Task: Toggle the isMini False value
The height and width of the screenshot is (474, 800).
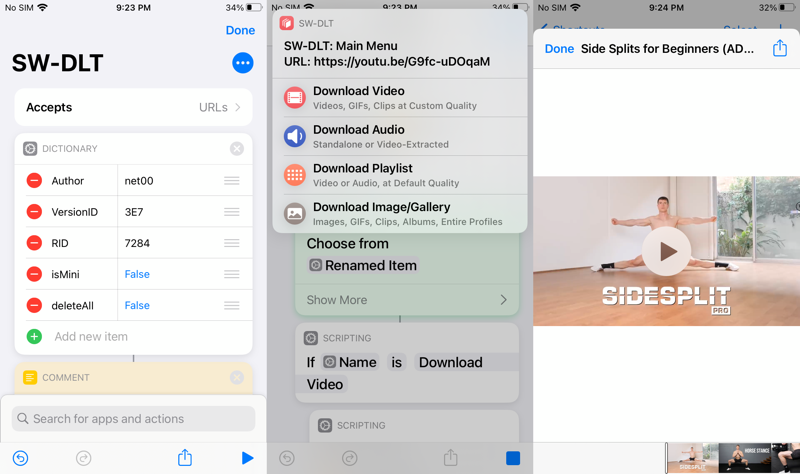Action: coord(137,274)
